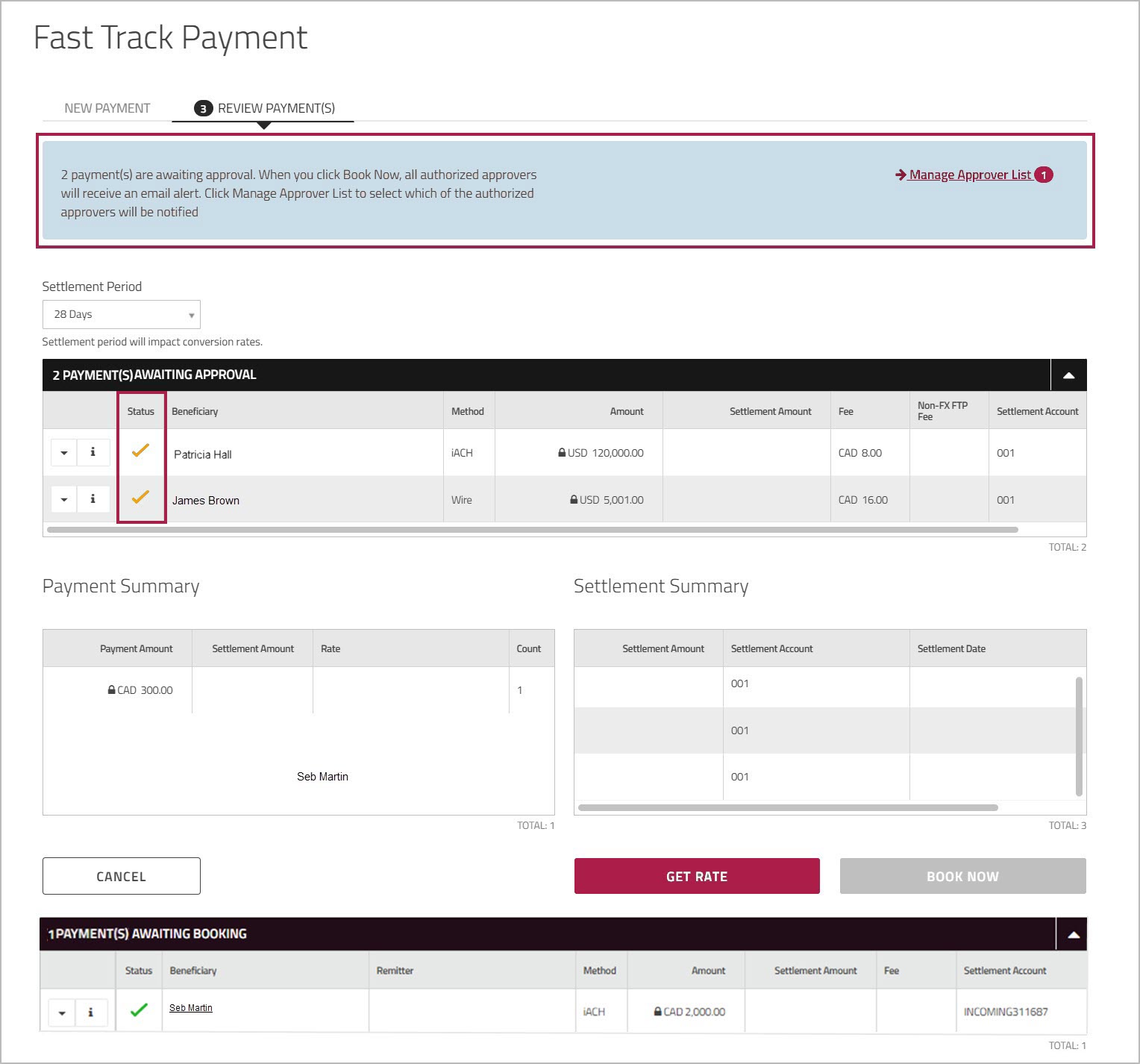Click the lock icon beside CAD 2,000.00
Viewport: 1140px width, 1064px height.
pyautogui.click(x=657, y=1011)
